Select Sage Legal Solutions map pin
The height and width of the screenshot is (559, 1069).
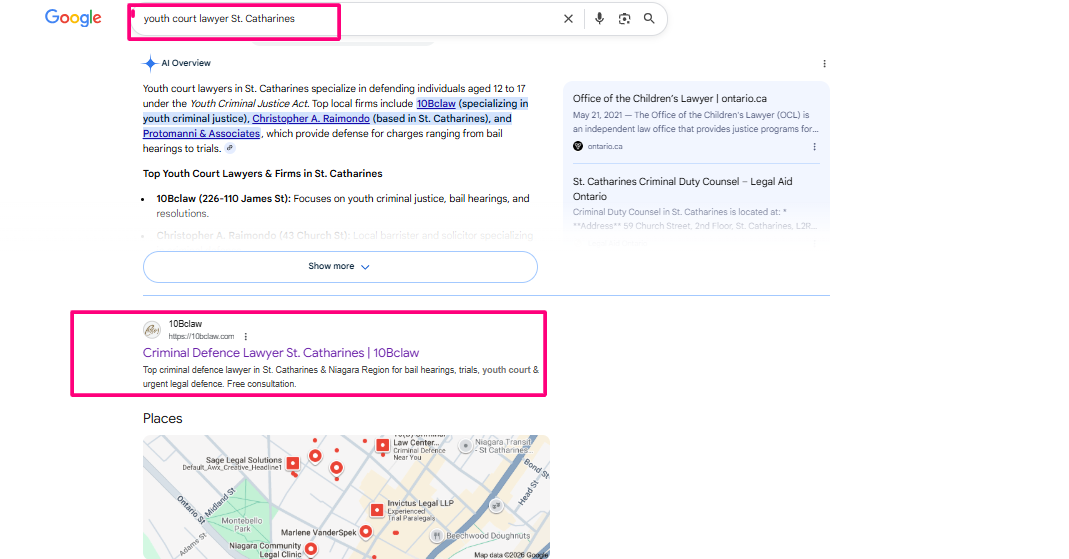(x=292, y=464)
